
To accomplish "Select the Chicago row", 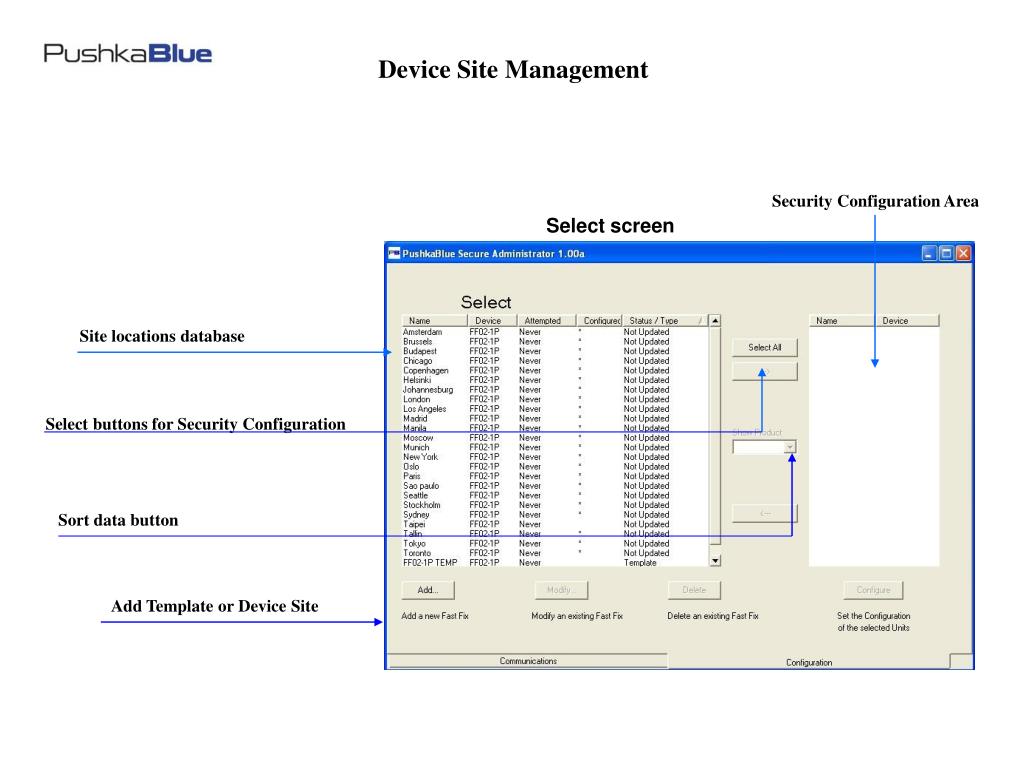I will pyautogui.click(x=554, y=360).
